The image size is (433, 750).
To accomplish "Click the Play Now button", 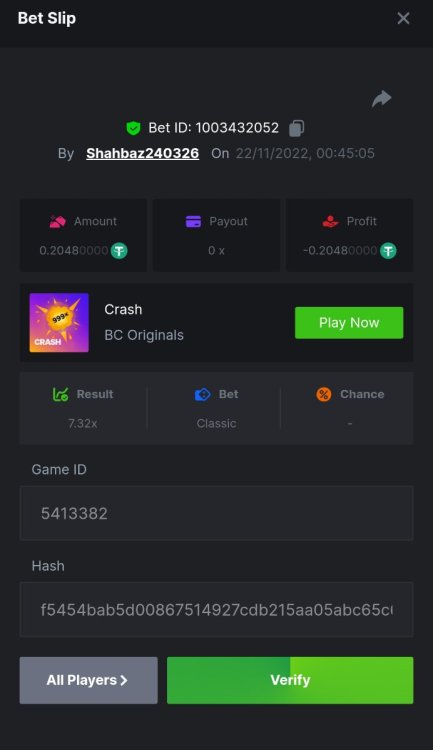I will pos(349,323).
